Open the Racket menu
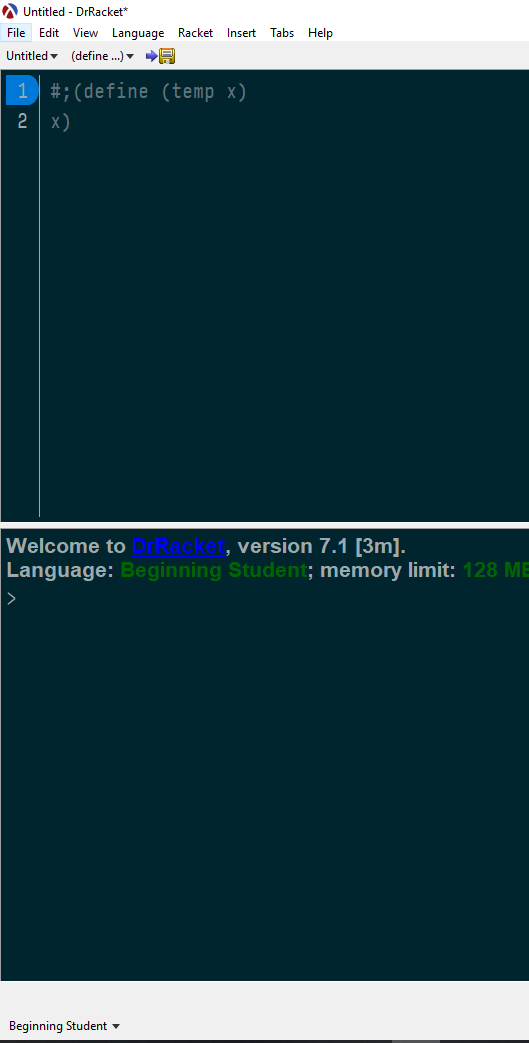 196,33
